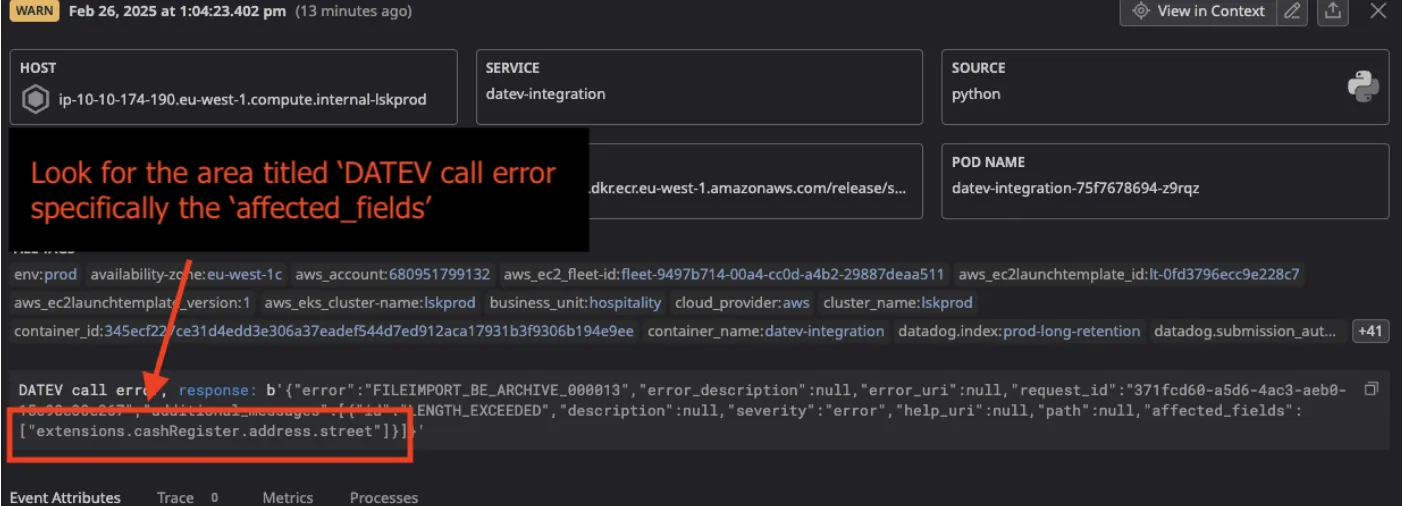Click the WARN status badge
The height and width of the screenshot is (506, 1402).
coord(34,11)
